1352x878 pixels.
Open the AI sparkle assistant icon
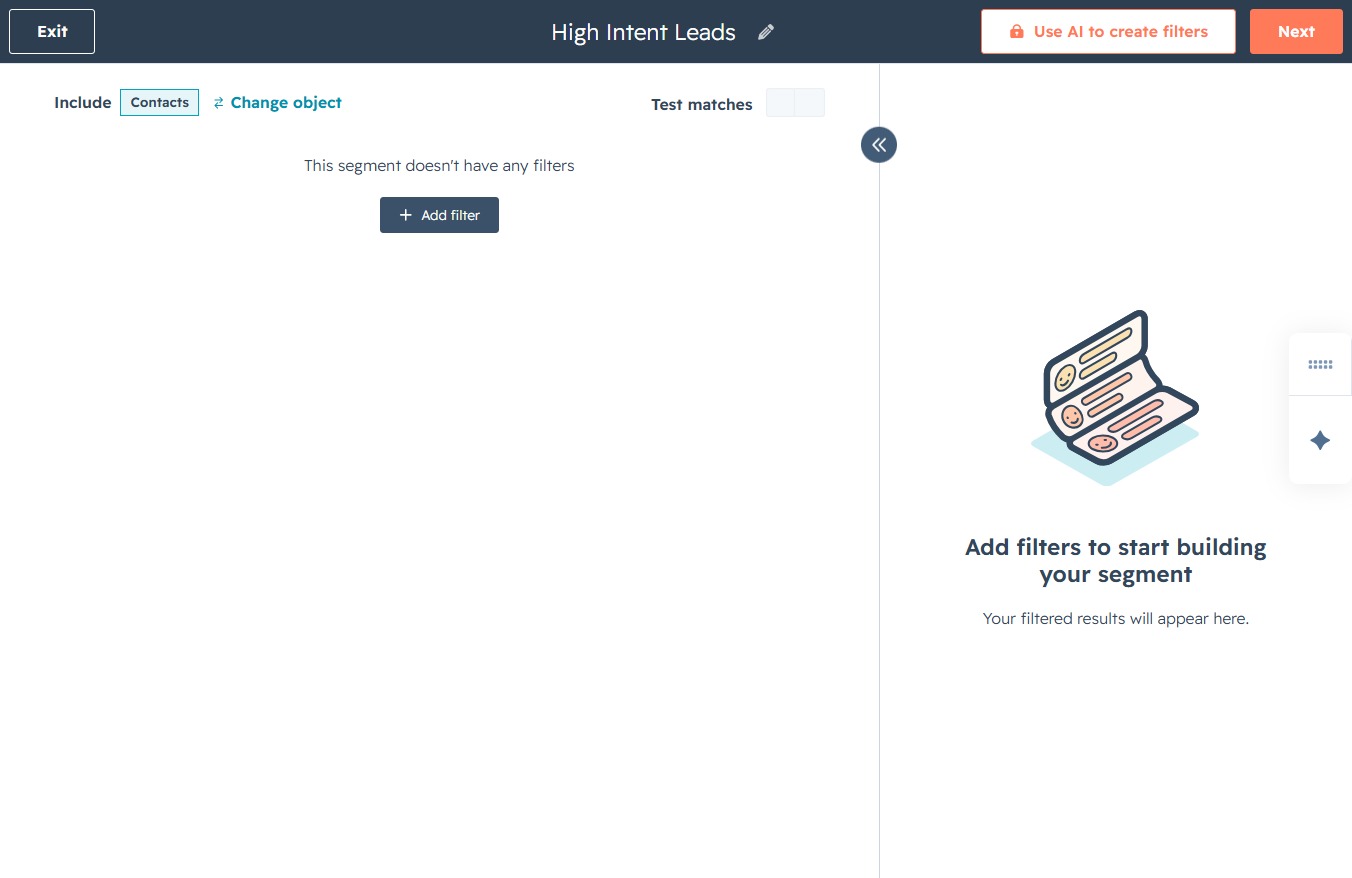[x=1320, y=440]
